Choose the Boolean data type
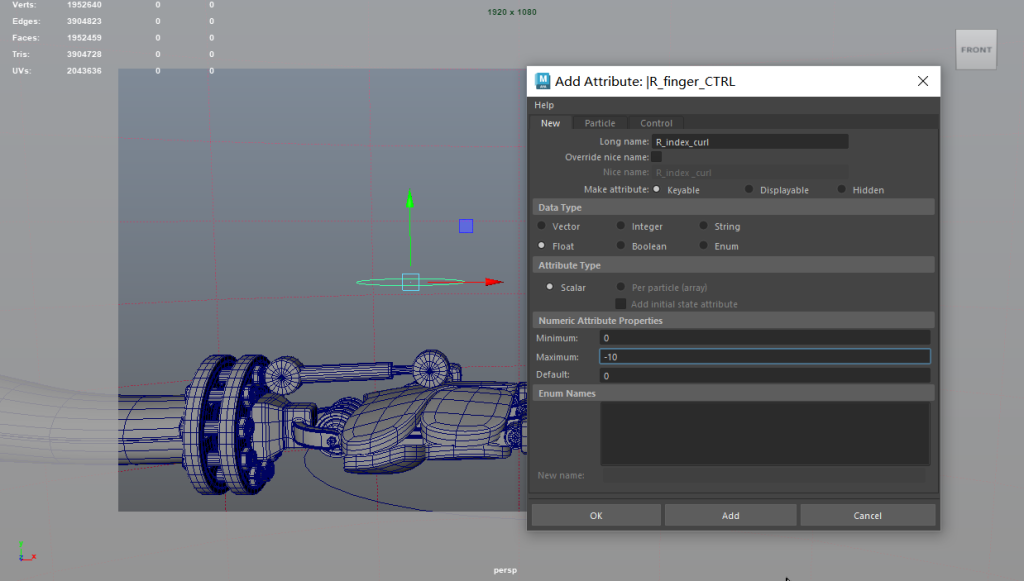This screenshot has height=581, width=1024. point(620,245)
